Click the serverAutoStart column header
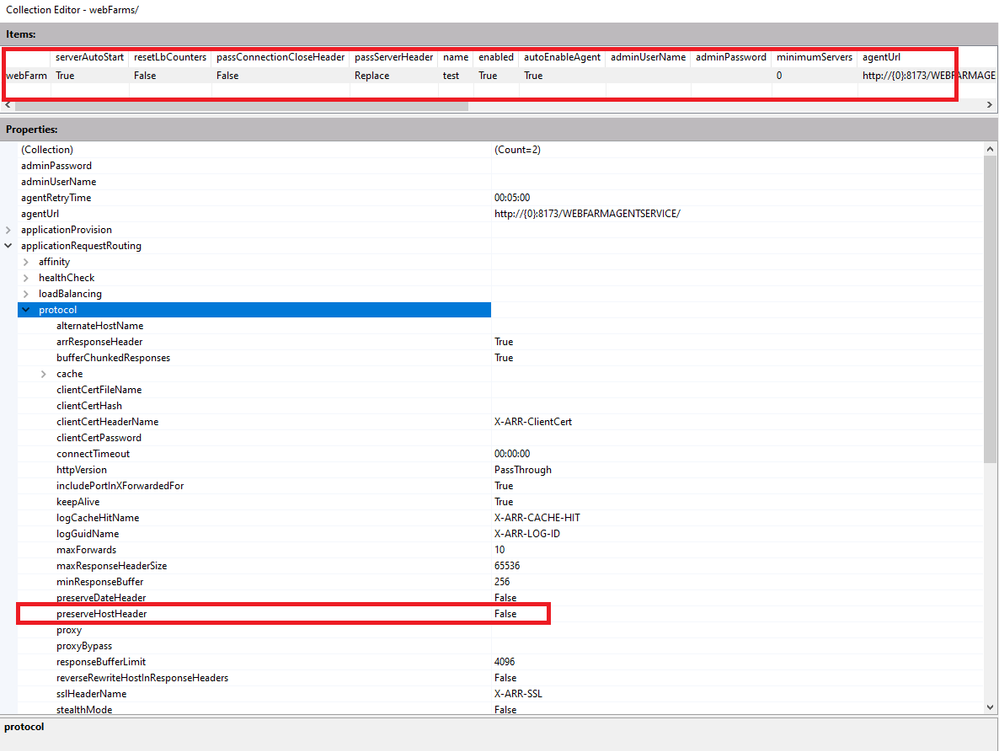The height and width of the screenshot is (751, 999). (x=89, y=57)
